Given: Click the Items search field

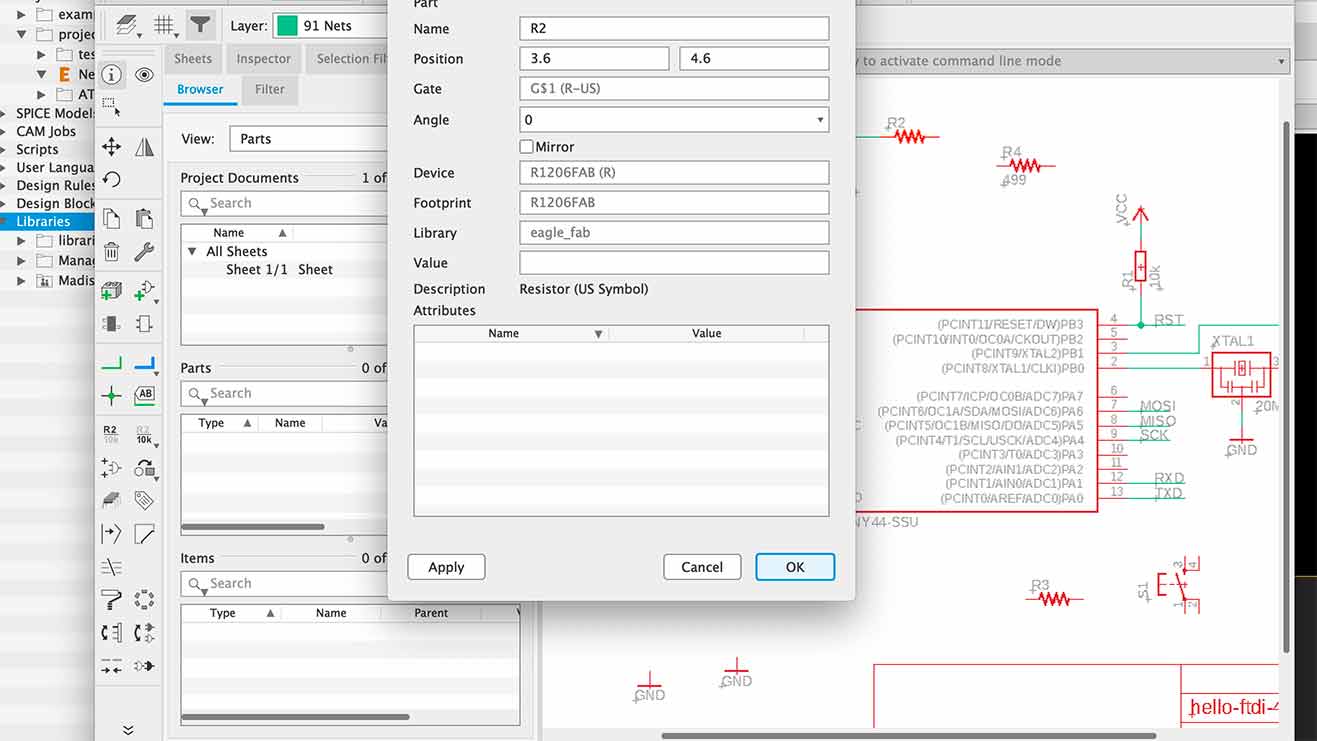Looking at the screenshot, I should [284, 584].
